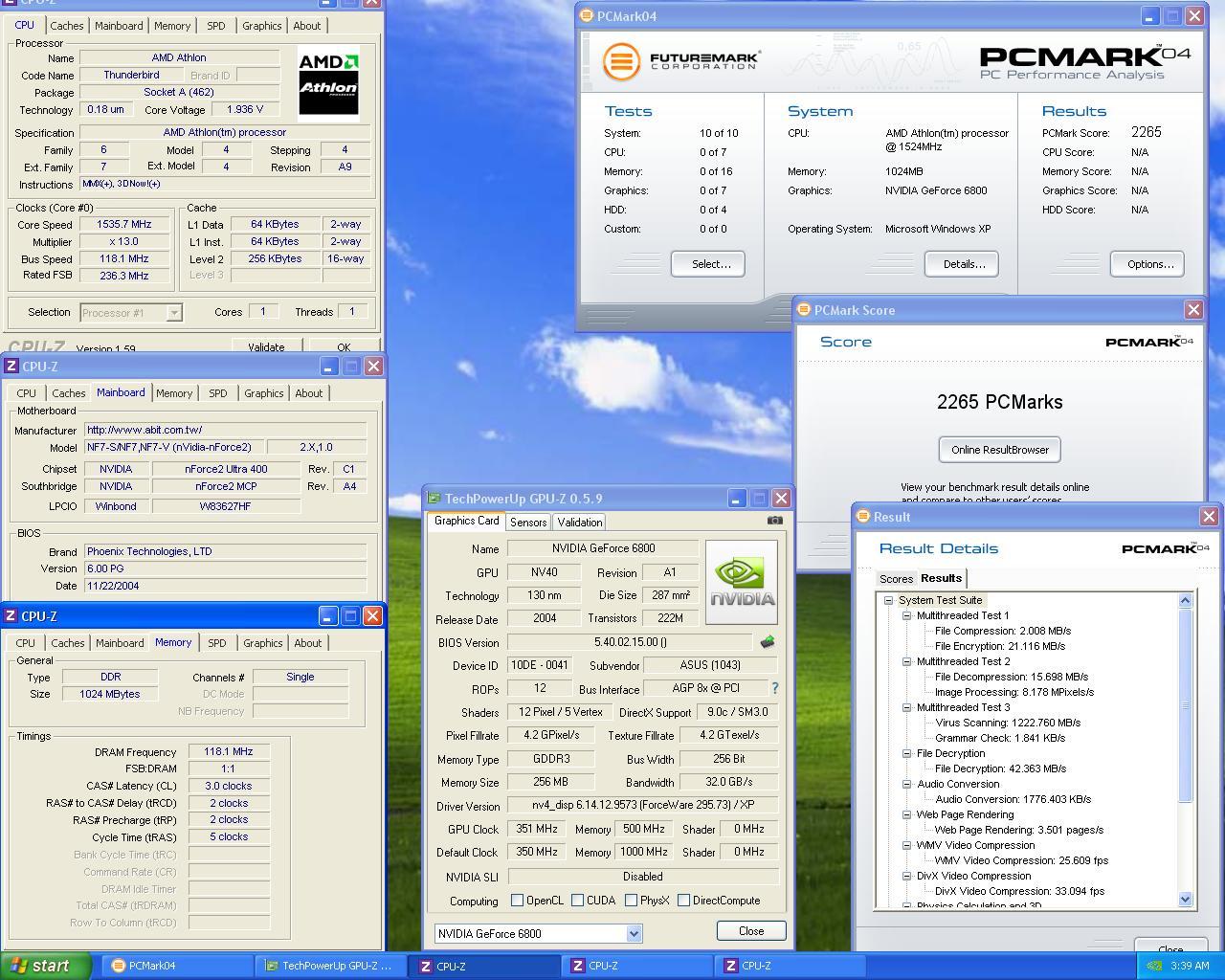Click the DivX Video Compression: 33.094 fps row
1225x980 pixels.
coord(1019,892)
